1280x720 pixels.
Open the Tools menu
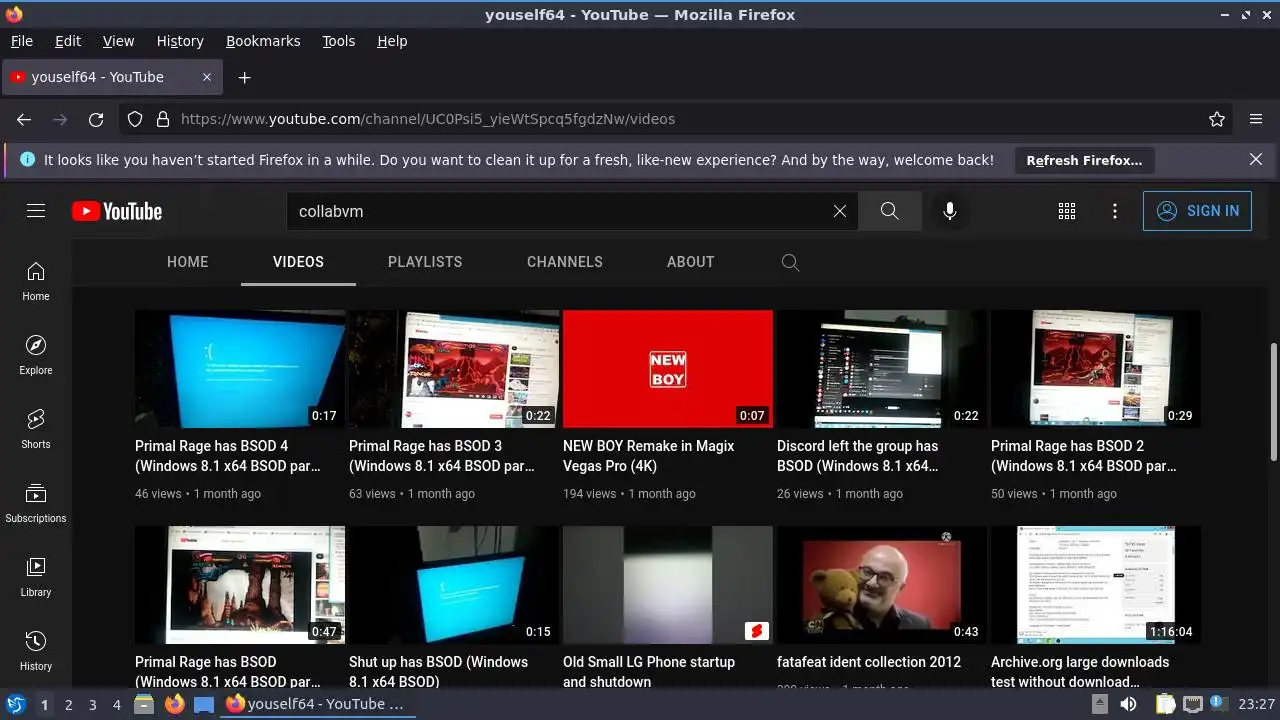coord(338,41)
